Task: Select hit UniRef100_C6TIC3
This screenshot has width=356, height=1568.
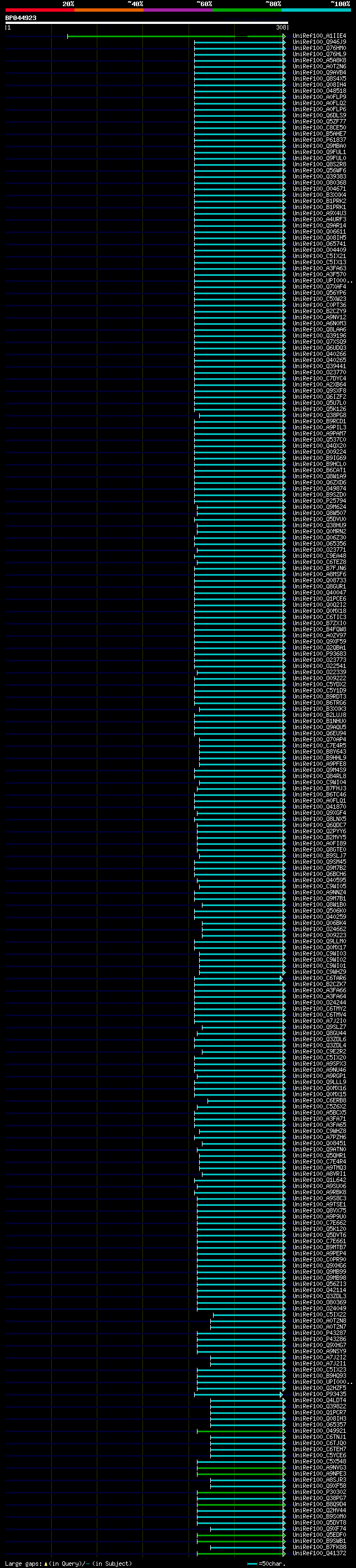Action: [x=319, y=617]
